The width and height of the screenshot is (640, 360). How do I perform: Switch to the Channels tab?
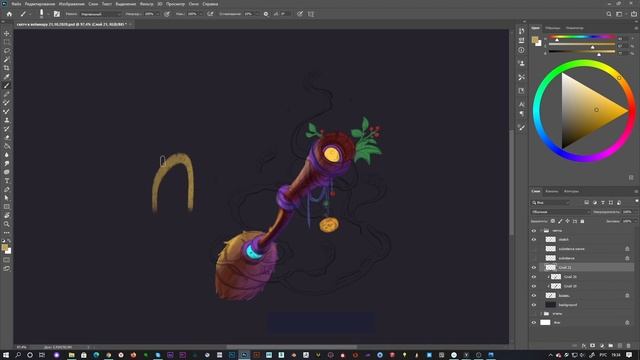[x=551, y=191]
